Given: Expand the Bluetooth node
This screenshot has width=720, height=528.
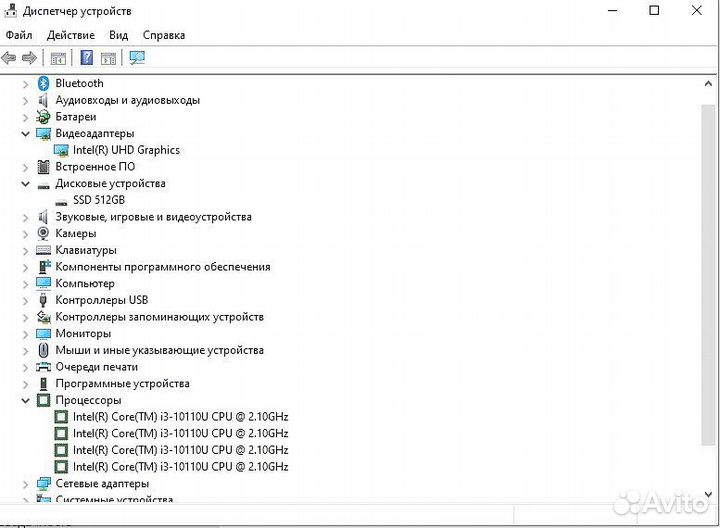Looking at the screenshot, I should [x=26, y=84].
